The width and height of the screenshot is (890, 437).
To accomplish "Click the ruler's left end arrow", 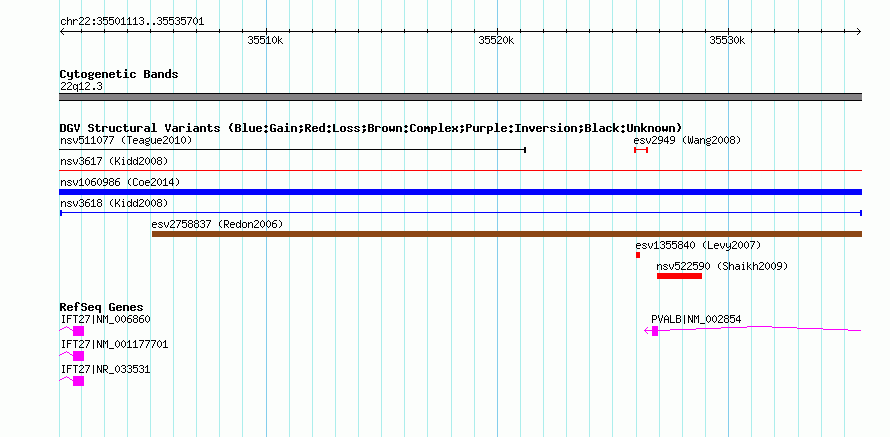I will point(62,31).
